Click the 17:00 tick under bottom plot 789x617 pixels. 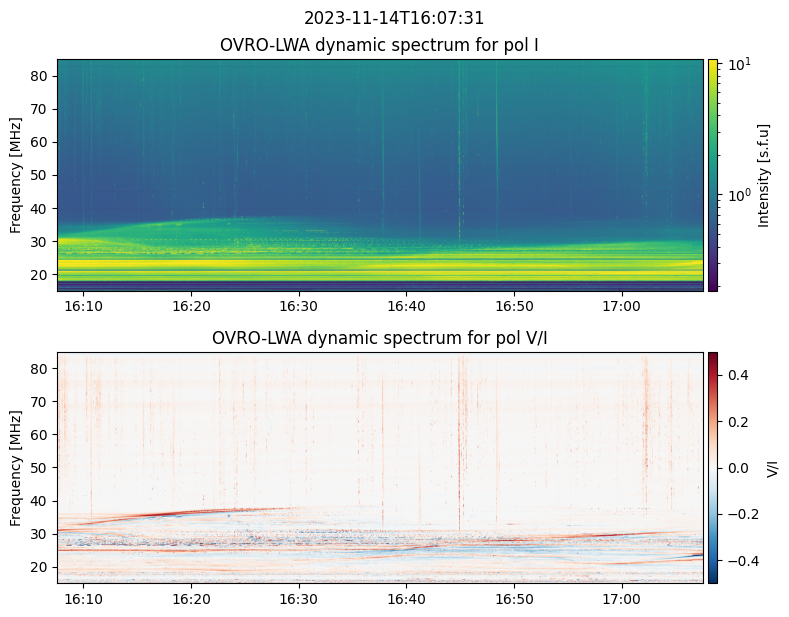(x=621, y=599)
